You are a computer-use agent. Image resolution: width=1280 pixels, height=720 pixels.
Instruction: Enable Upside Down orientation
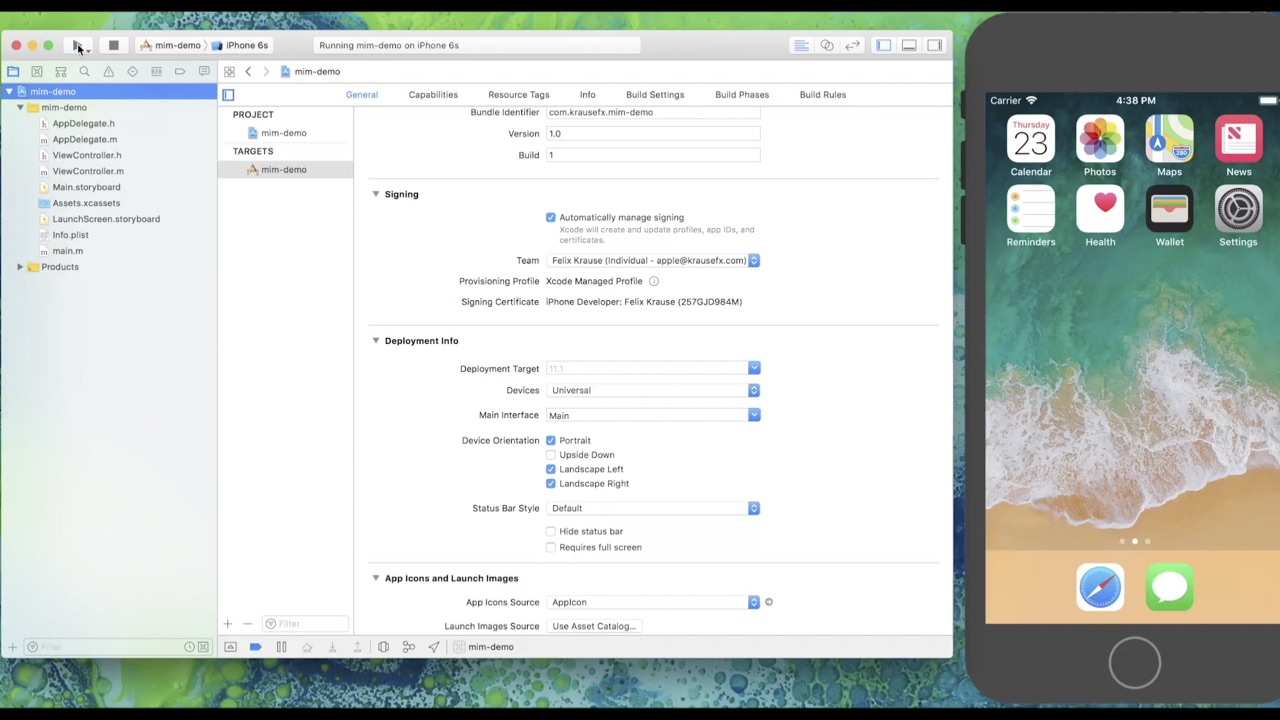(550, 455)
